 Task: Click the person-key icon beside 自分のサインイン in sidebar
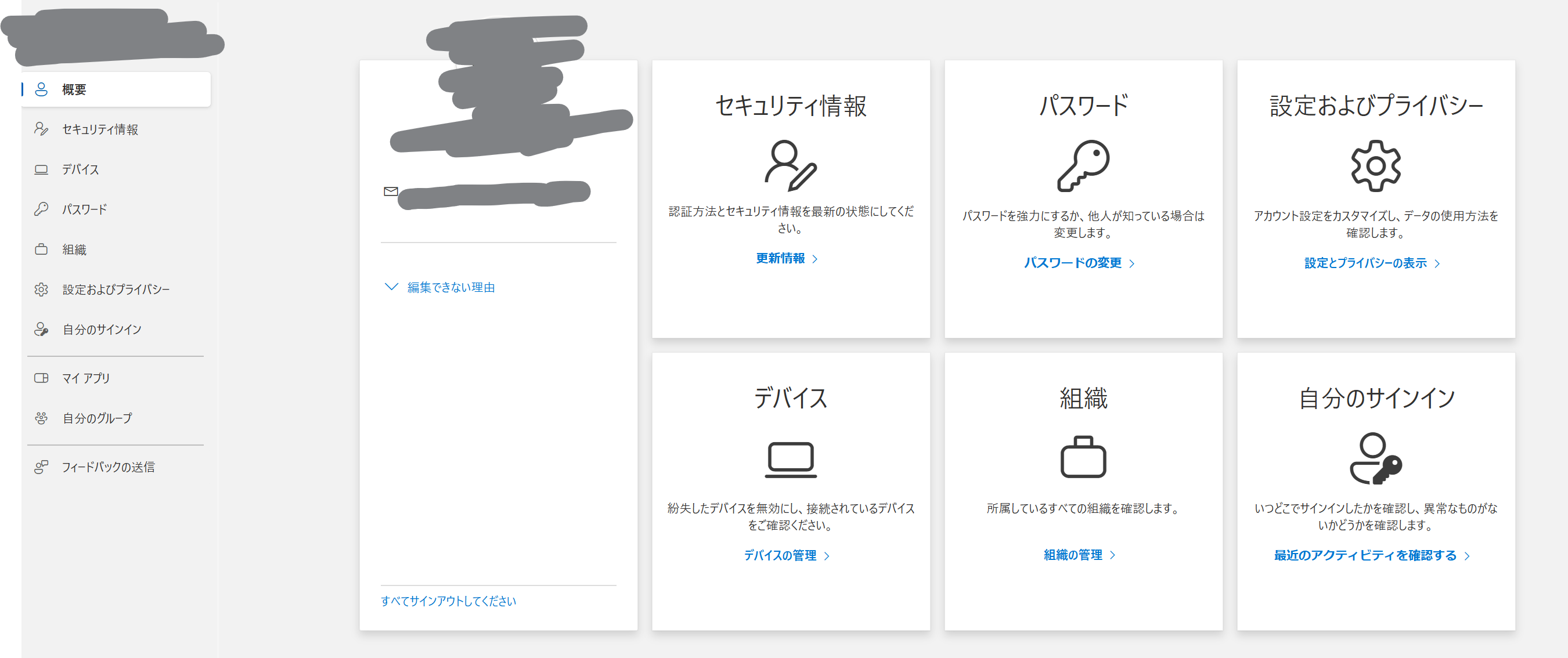pyautogui.click(x=41, y=329)
